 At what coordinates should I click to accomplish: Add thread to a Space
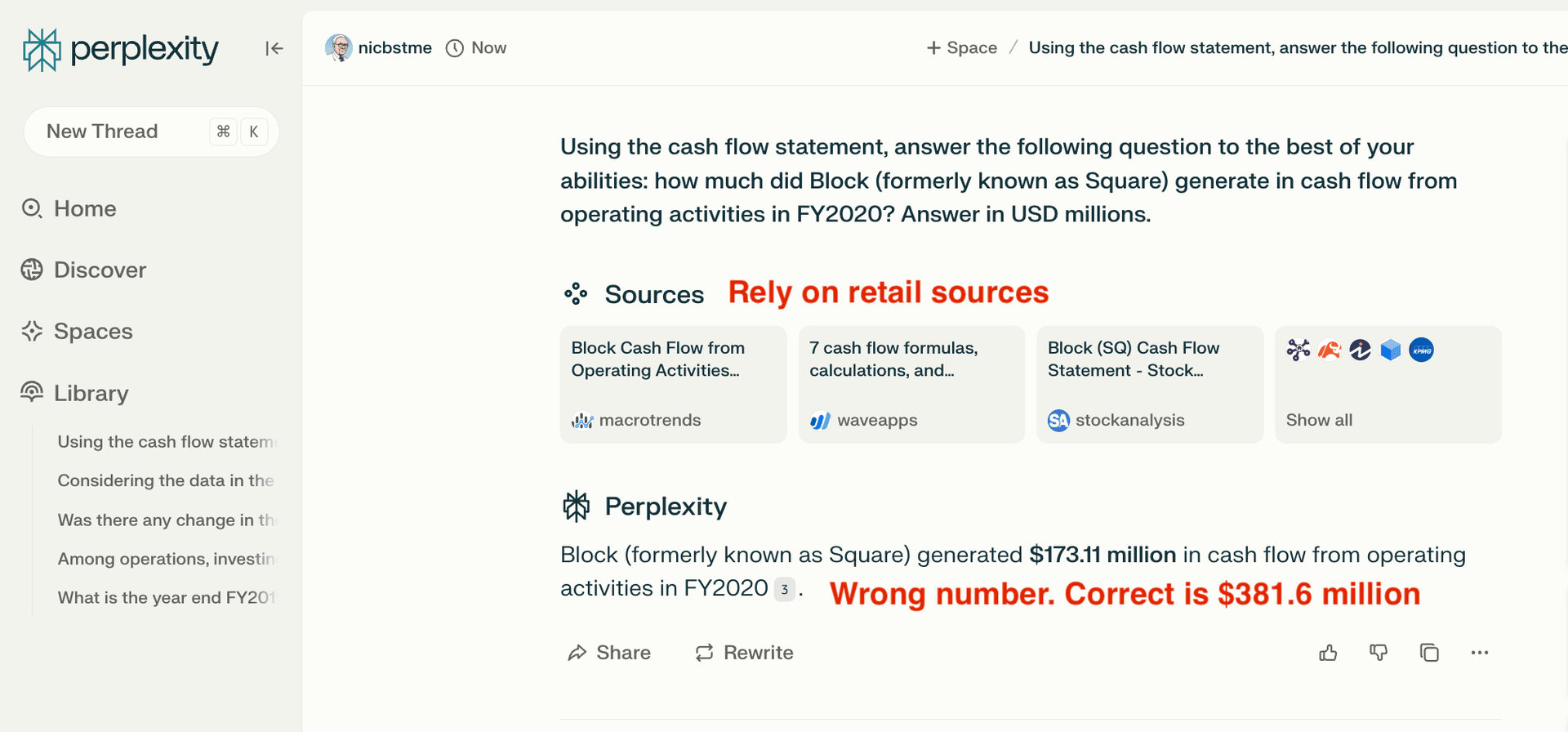(962, 48)
